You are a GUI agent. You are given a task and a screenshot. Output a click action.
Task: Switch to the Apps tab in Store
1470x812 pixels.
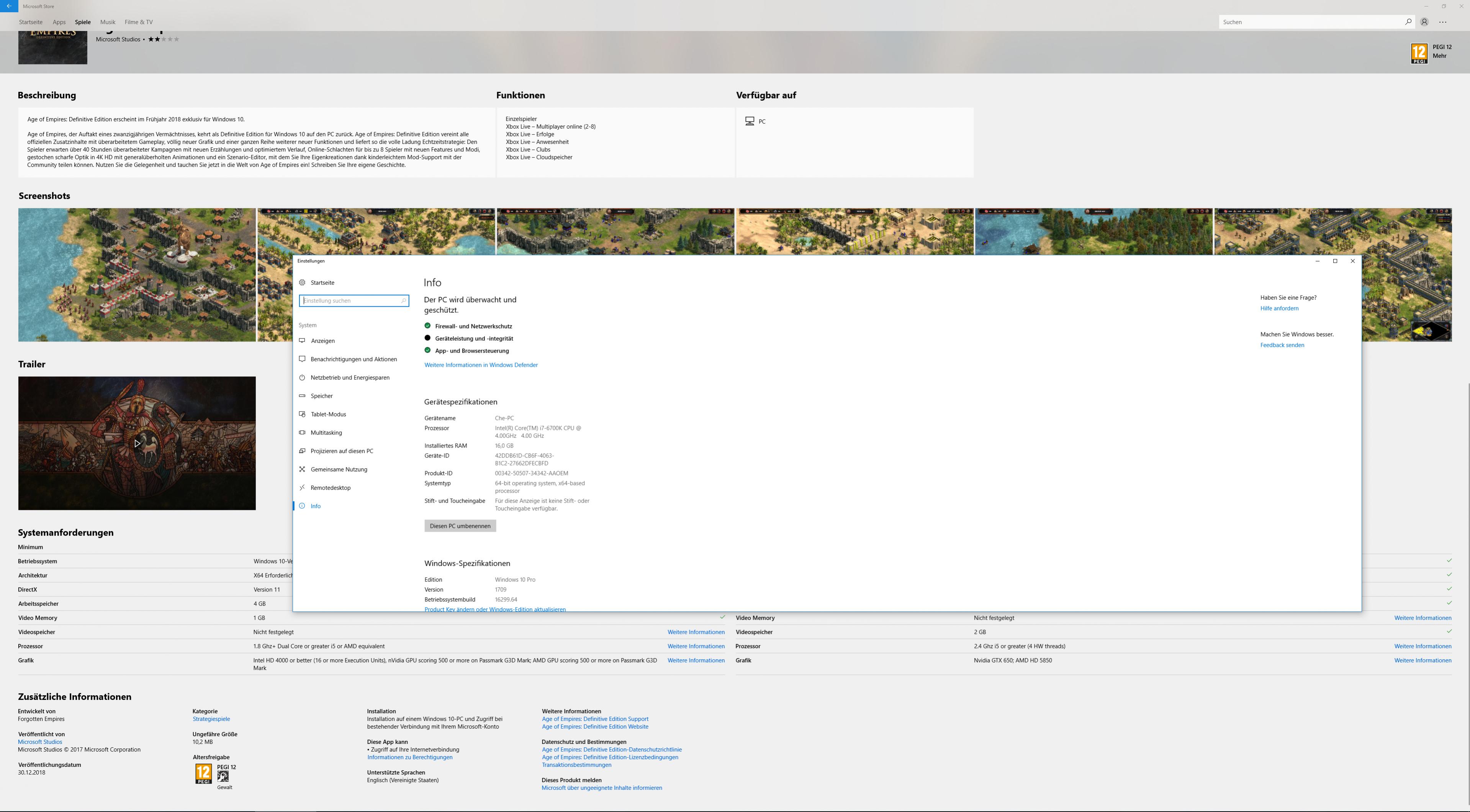(x=59, y=22)
